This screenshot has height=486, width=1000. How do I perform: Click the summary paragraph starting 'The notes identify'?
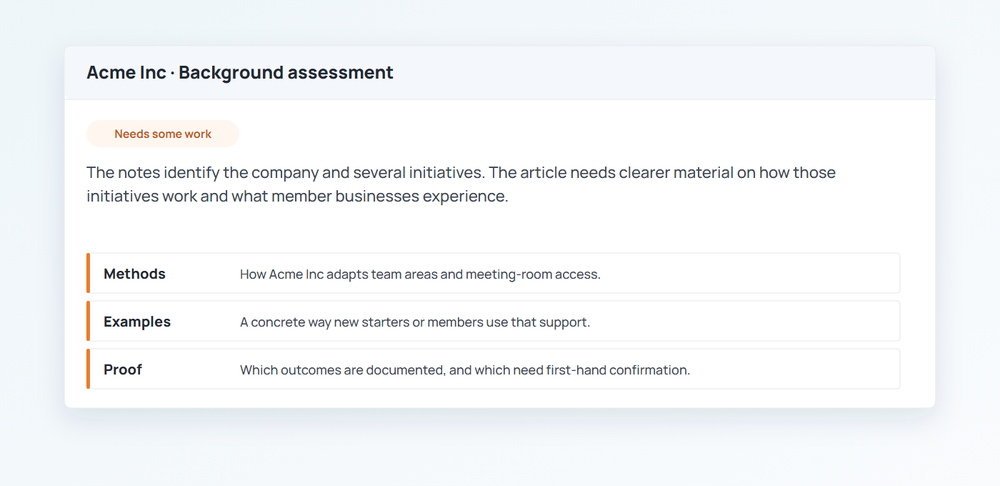[461, 184]
